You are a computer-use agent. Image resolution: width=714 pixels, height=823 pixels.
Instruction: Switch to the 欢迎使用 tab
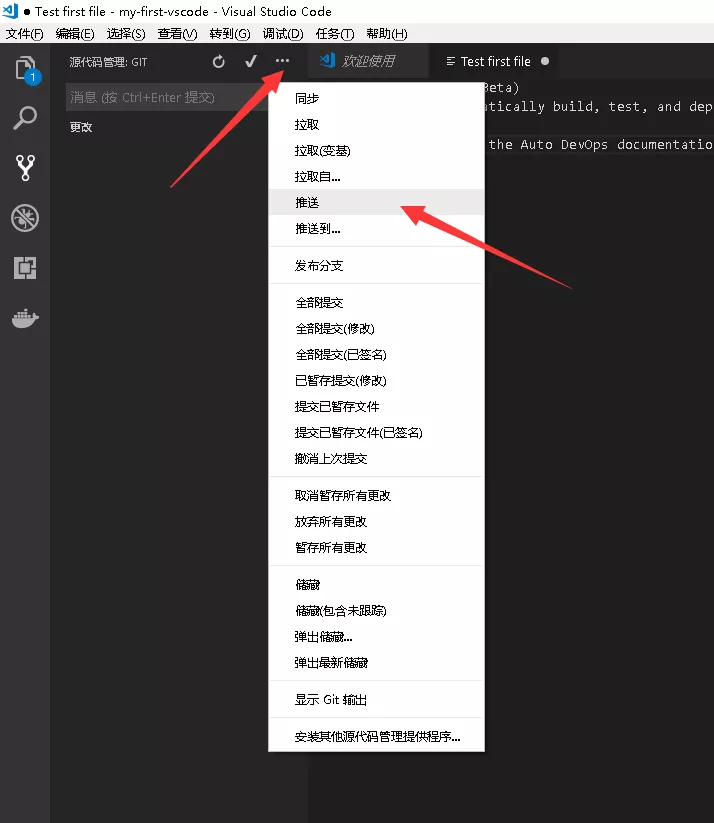point(368,61)
